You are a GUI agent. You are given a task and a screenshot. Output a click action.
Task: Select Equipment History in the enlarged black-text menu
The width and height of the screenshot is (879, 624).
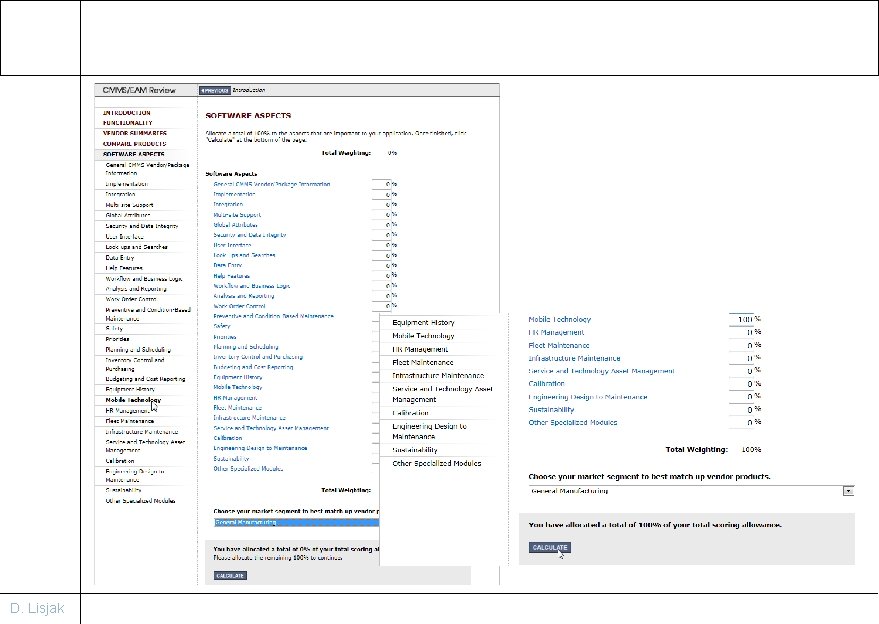[x=423, y=322]
